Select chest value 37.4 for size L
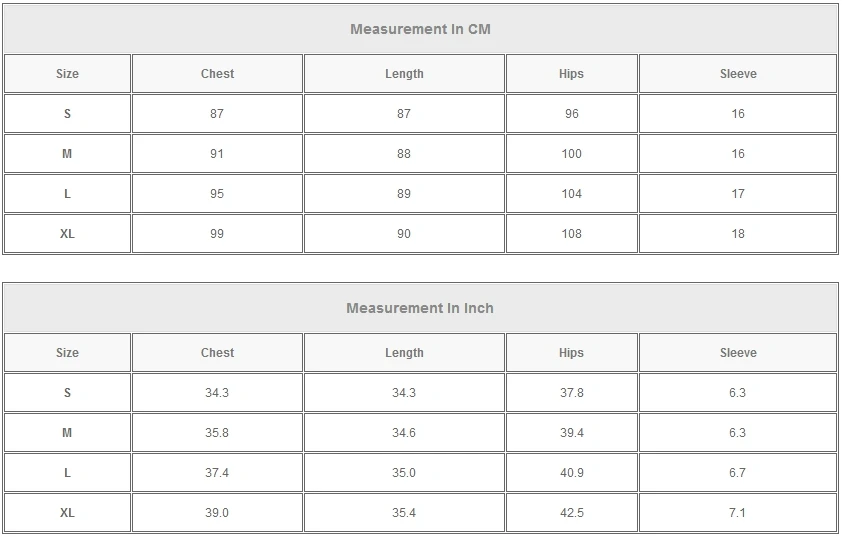 pos(217,473)
